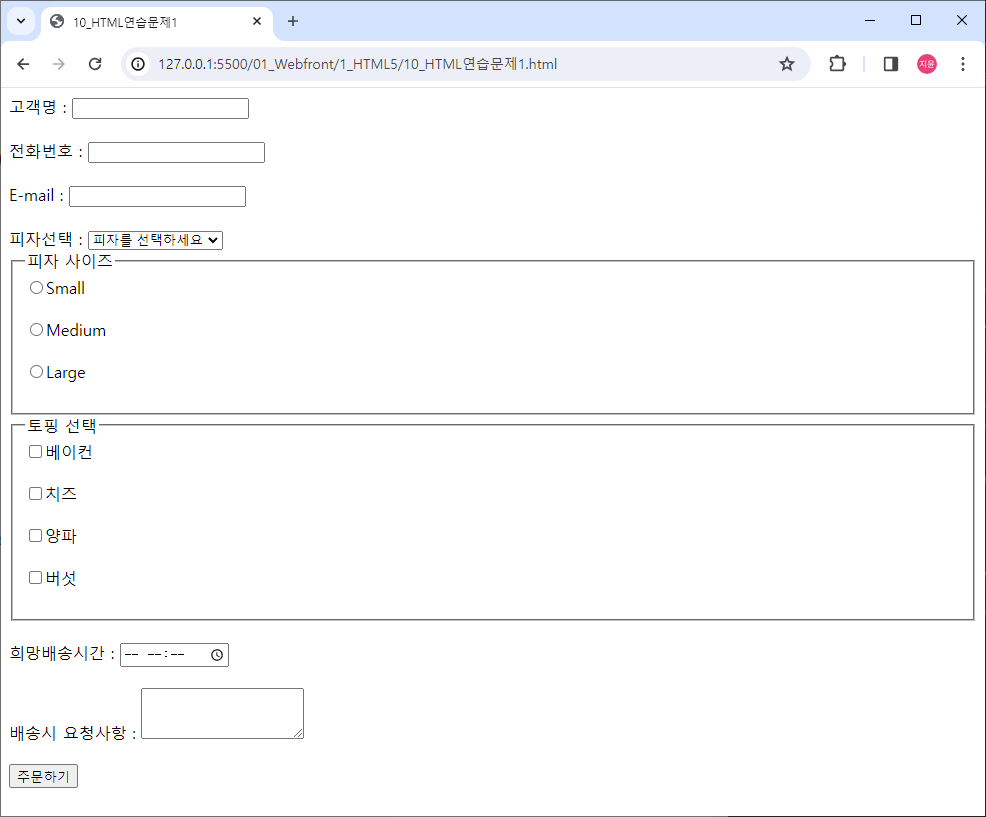Close the 10_HTML연습문제1 tab
Image resolution: width=986 pixels, height=817 pixels.
point(257,21)
